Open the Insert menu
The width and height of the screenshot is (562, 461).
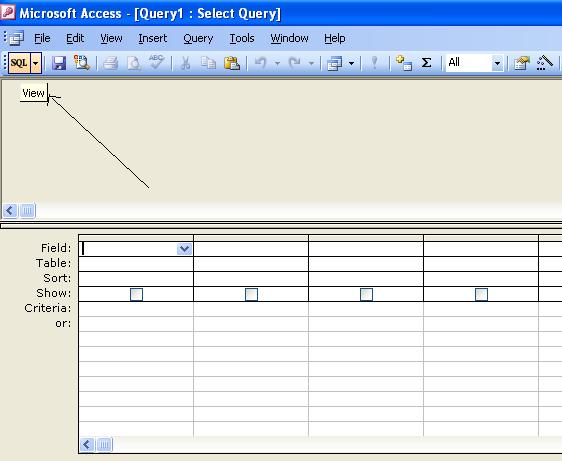click(153, 38)
